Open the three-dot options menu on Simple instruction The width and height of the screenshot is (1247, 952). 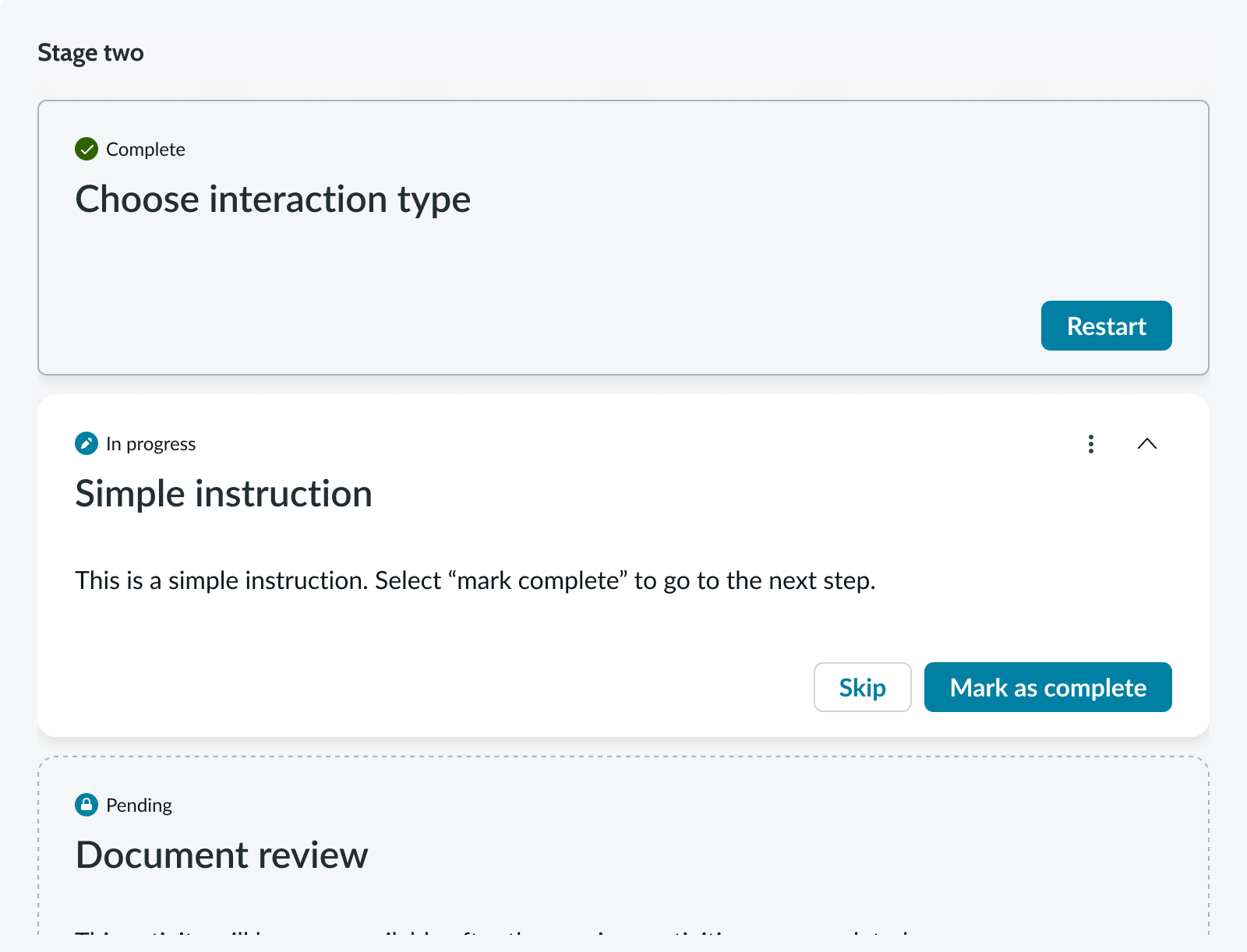(x=1090, y=444)
